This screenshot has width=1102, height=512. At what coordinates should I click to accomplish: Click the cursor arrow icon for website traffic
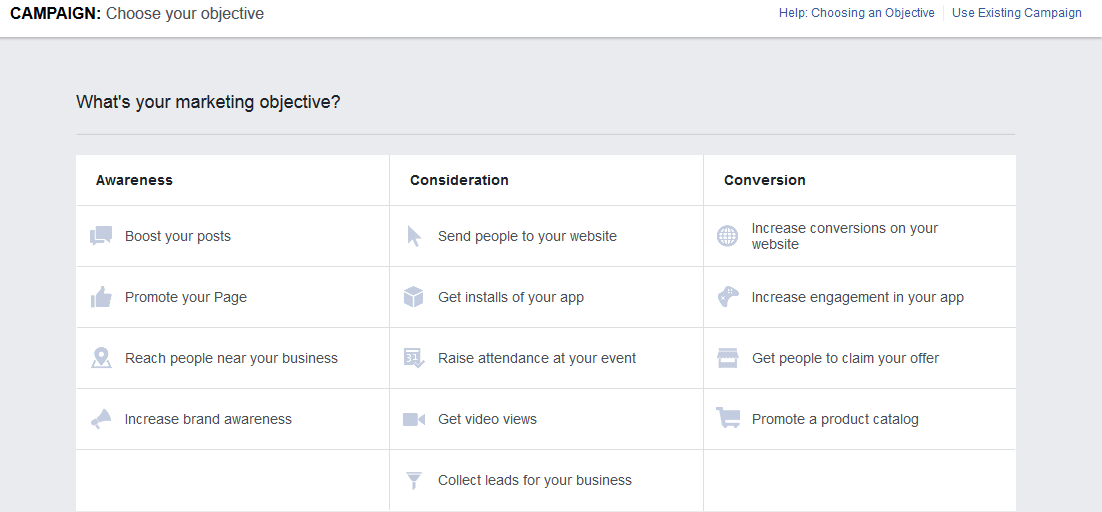point(414,236)
